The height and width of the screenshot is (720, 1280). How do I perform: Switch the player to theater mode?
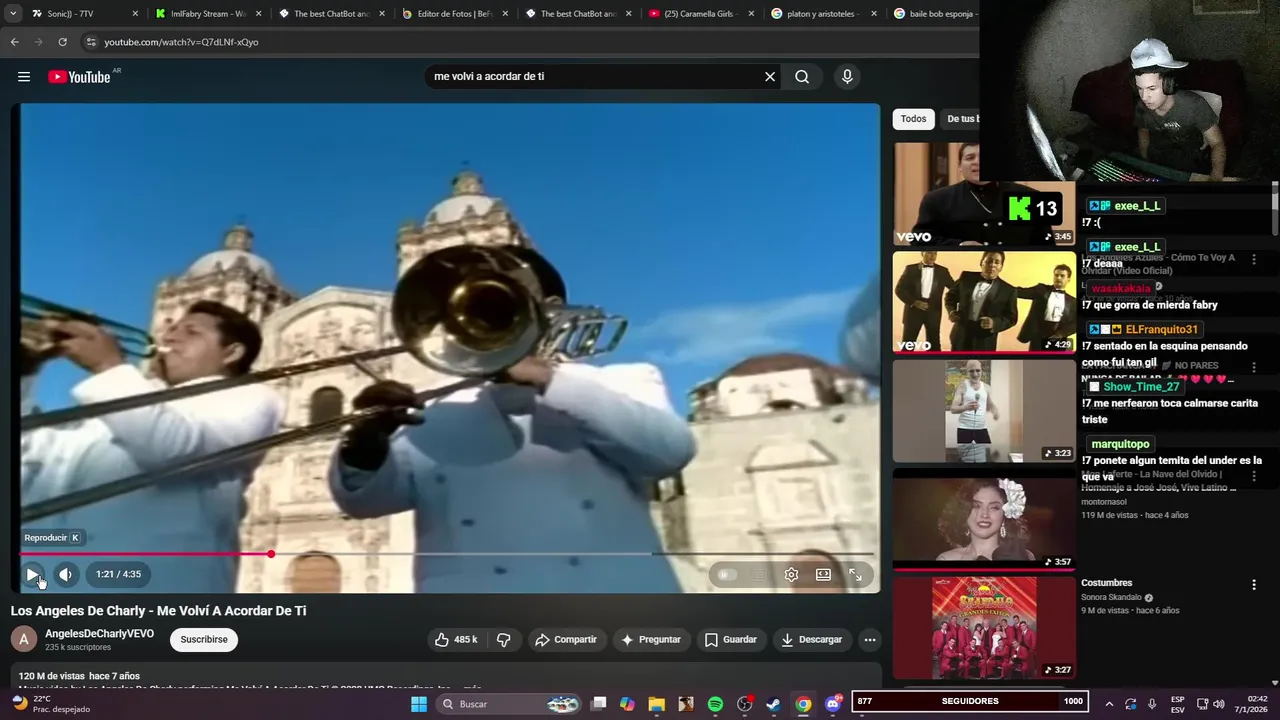point(823,575)
